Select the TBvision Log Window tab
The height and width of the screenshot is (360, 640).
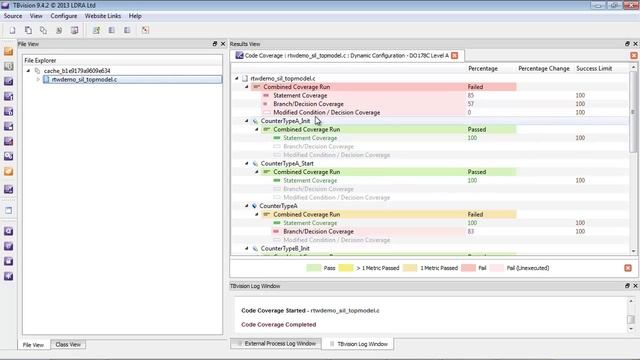358,344
